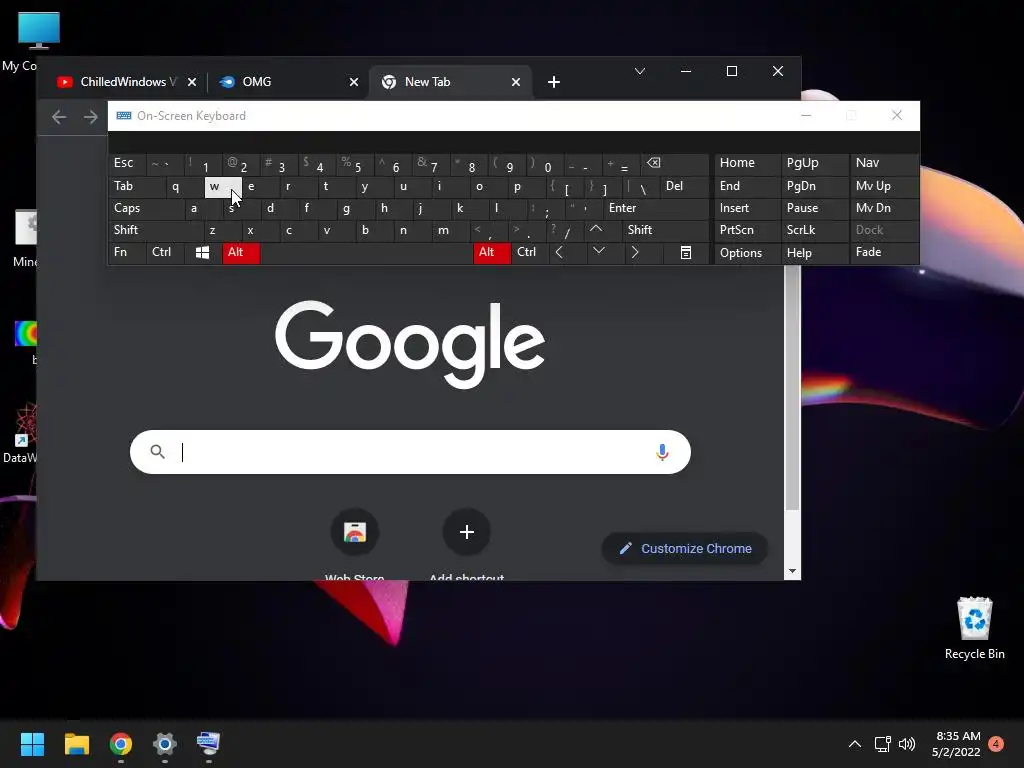The width and height of the screenshot is (1024, 768).
Task: Click the Windows logo key on keyboard
Action: click(202, 253)
